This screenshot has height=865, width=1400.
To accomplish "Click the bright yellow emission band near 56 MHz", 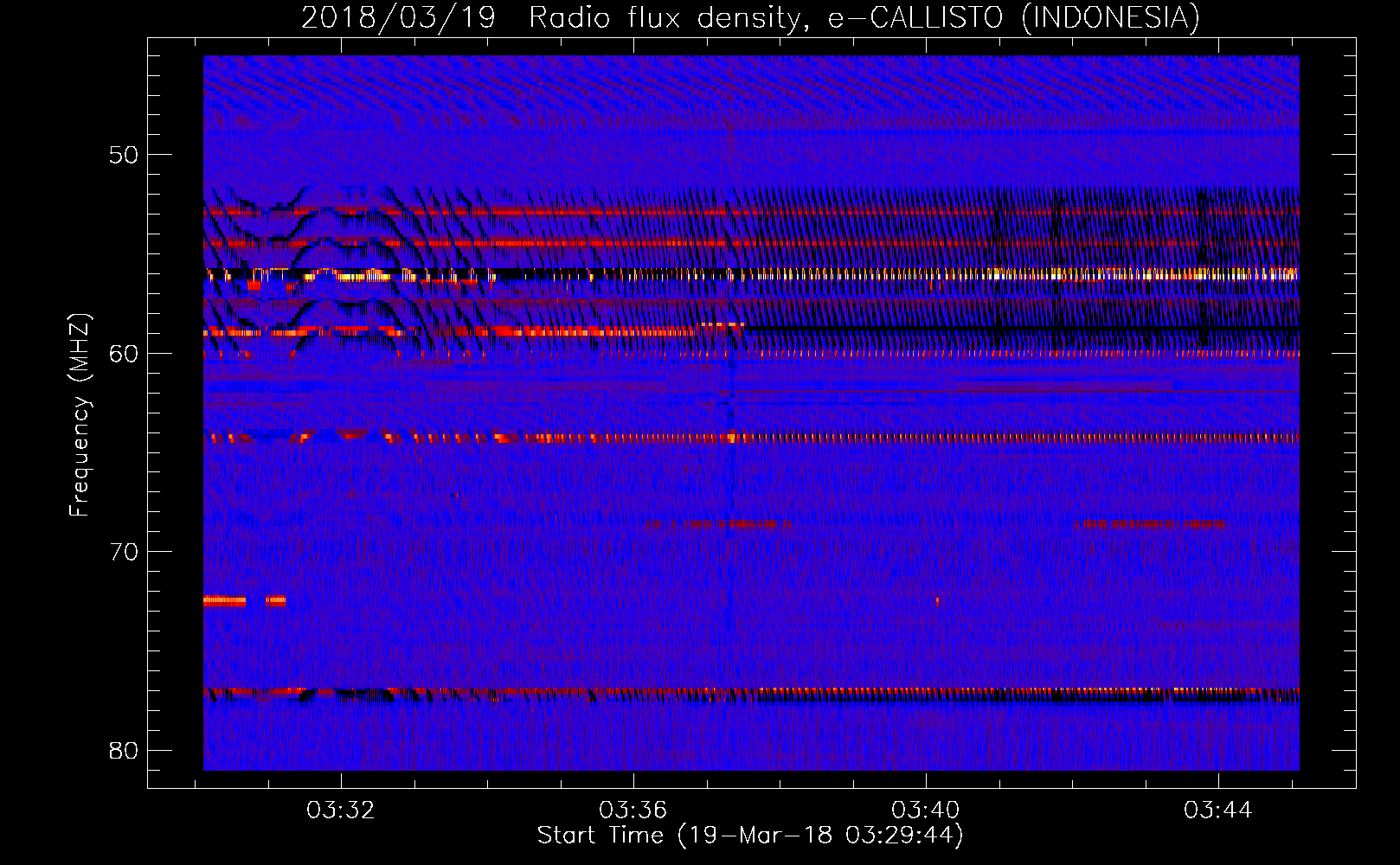I will 751,274.
